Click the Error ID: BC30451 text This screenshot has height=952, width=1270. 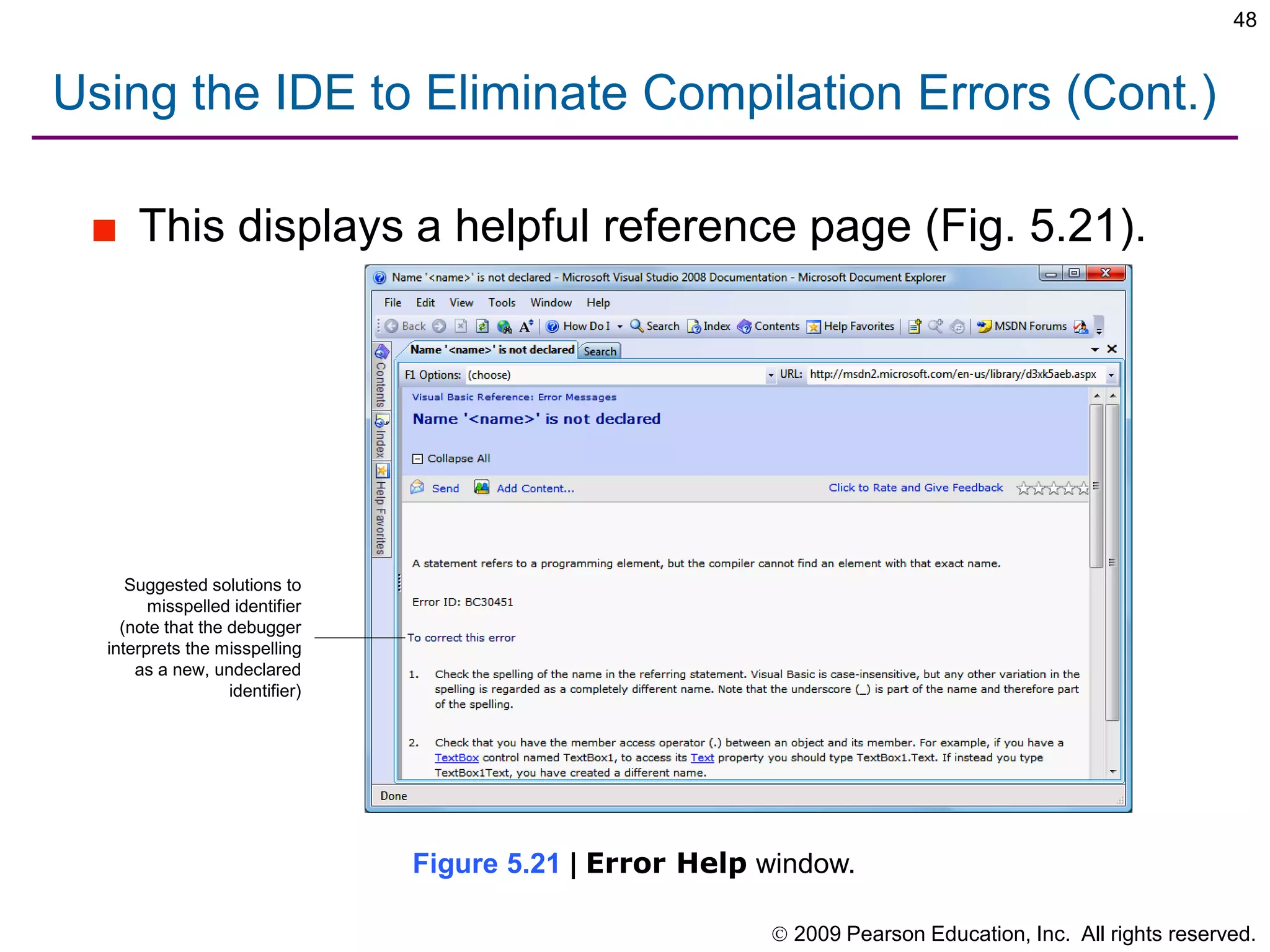click(x=463, y=602)
